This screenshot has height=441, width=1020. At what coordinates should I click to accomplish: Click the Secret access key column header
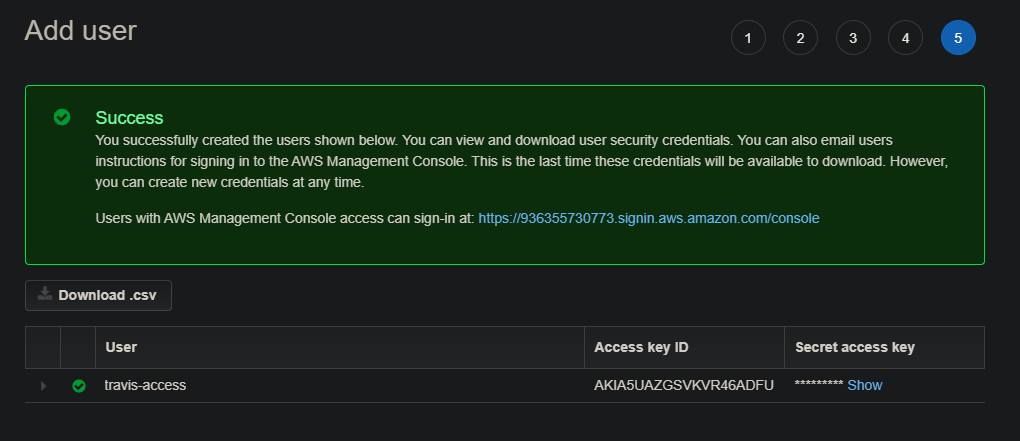pyautogui.click(x=855, y=347)
